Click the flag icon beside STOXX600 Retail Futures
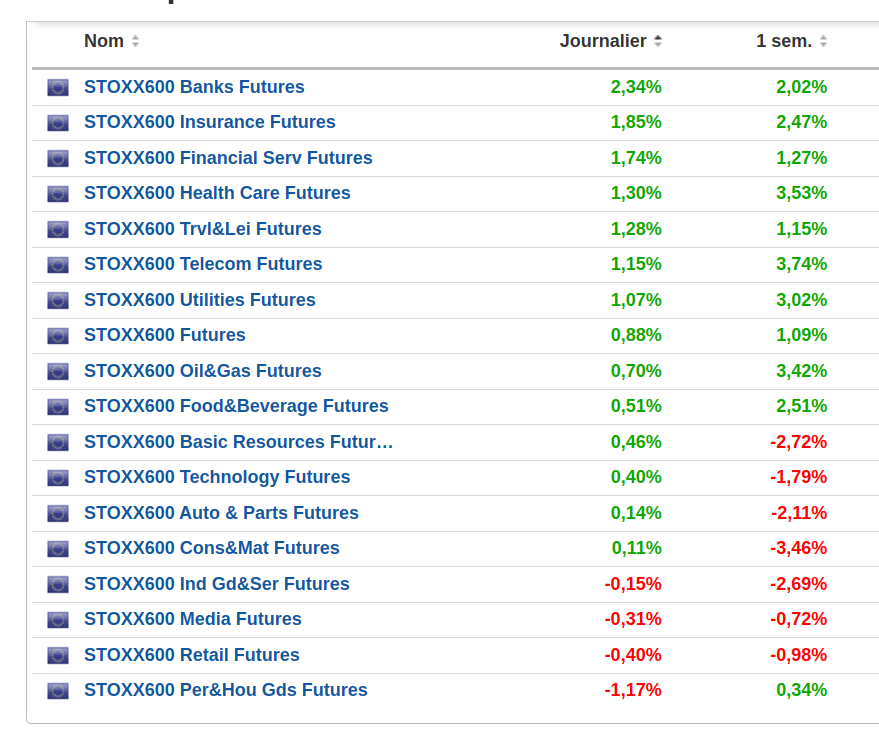Viewport: 879px width, 745px height. point(58,656)
